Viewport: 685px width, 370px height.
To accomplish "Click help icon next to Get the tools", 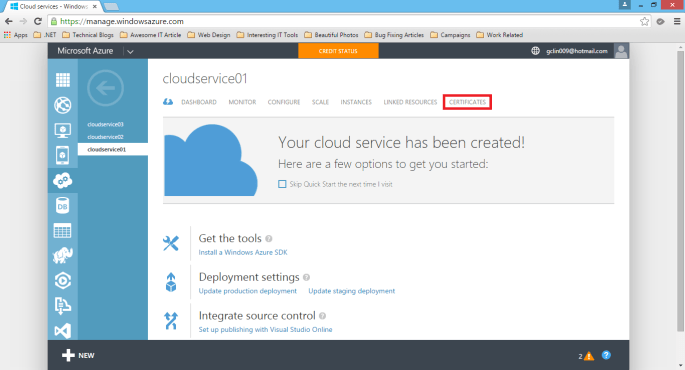I will [x=269, y=239].
